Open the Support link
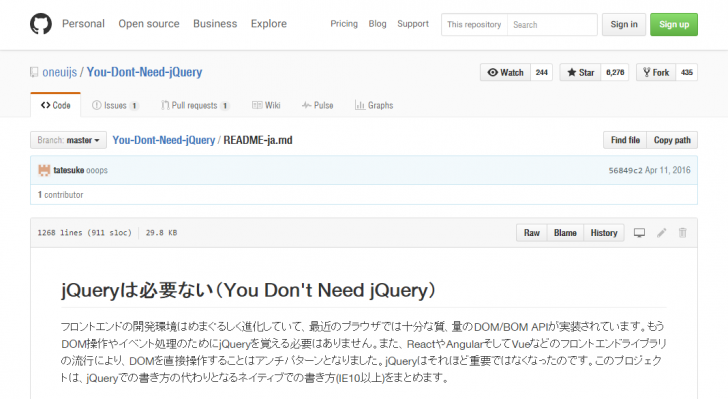 coord(413,24)
